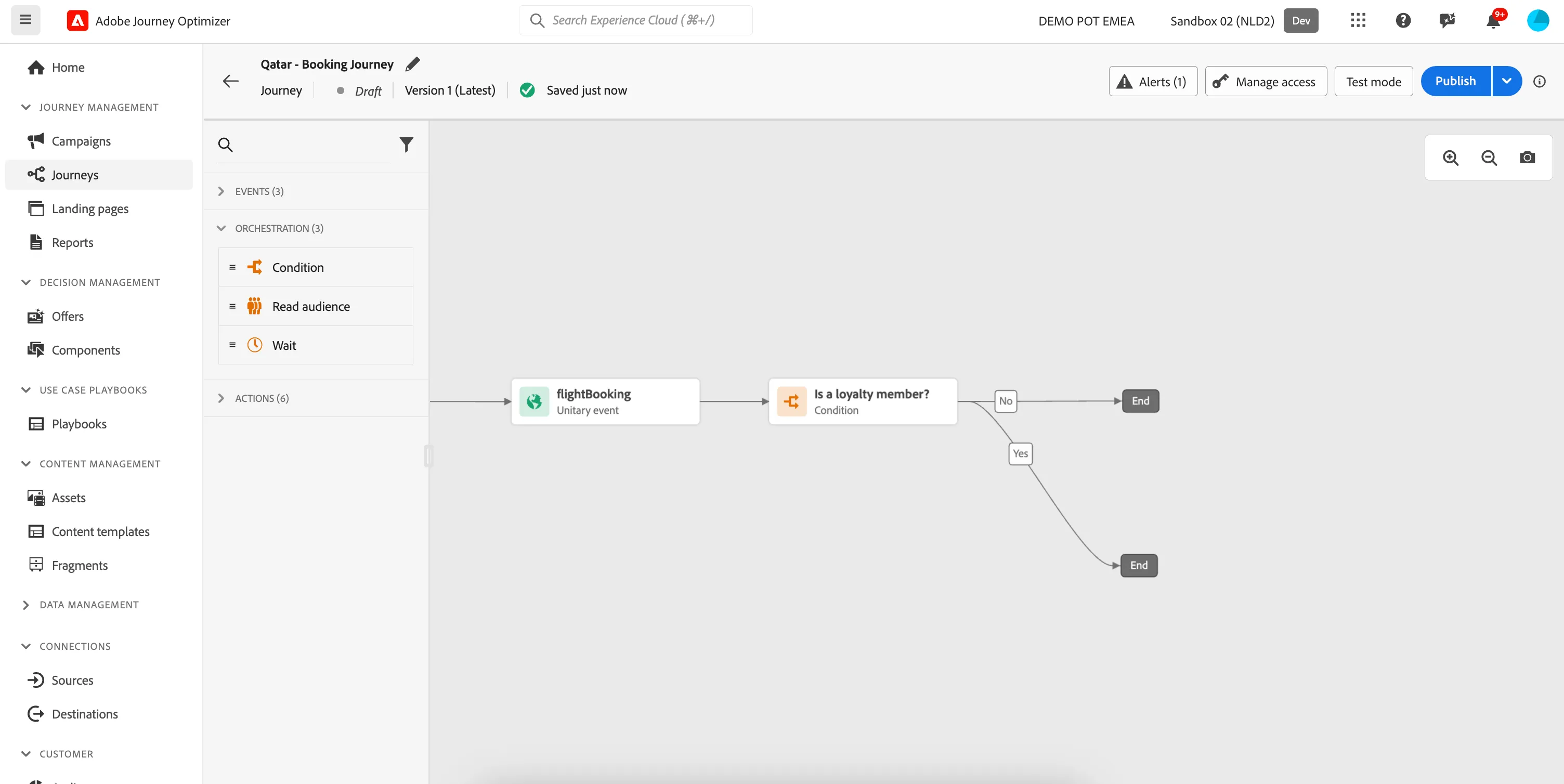Click the zoom in canvas icon

[1451, 158]
